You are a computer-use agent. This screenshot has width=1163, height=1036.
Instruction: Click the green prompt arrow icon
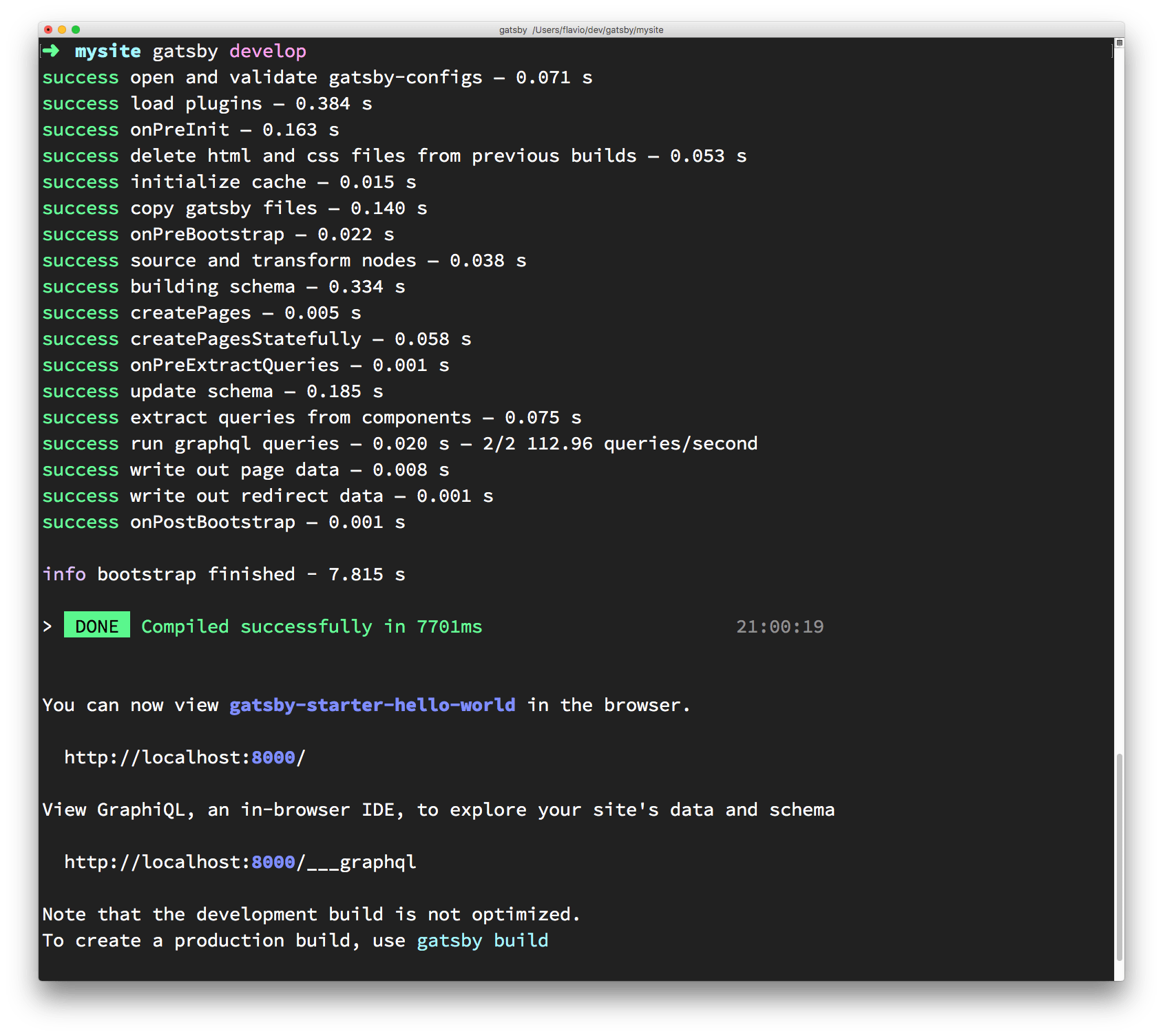[51, 51]
